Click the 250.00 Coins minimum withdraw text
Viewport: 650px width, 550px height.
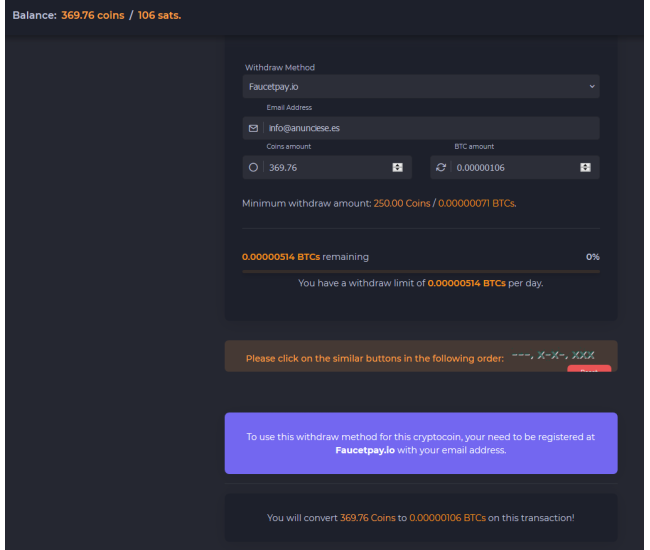(401, 203)
